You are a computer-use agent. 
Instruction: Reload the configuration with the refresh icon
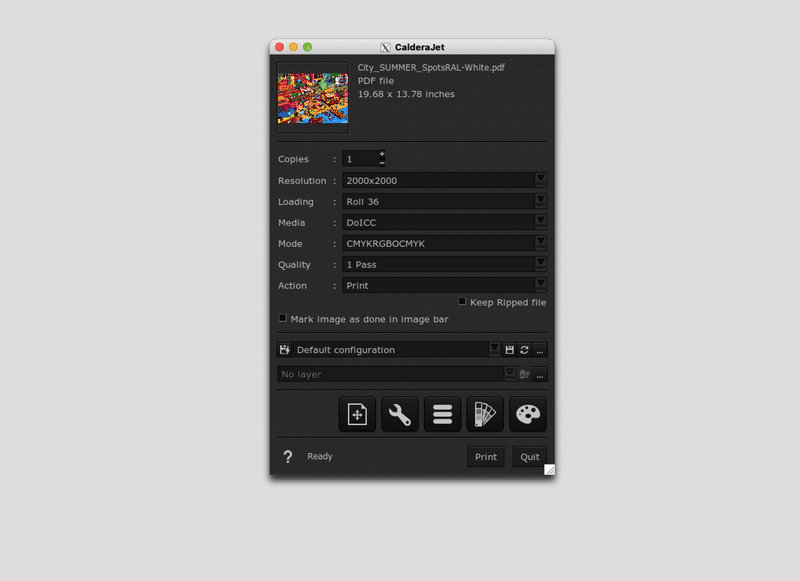pos(525,350)
